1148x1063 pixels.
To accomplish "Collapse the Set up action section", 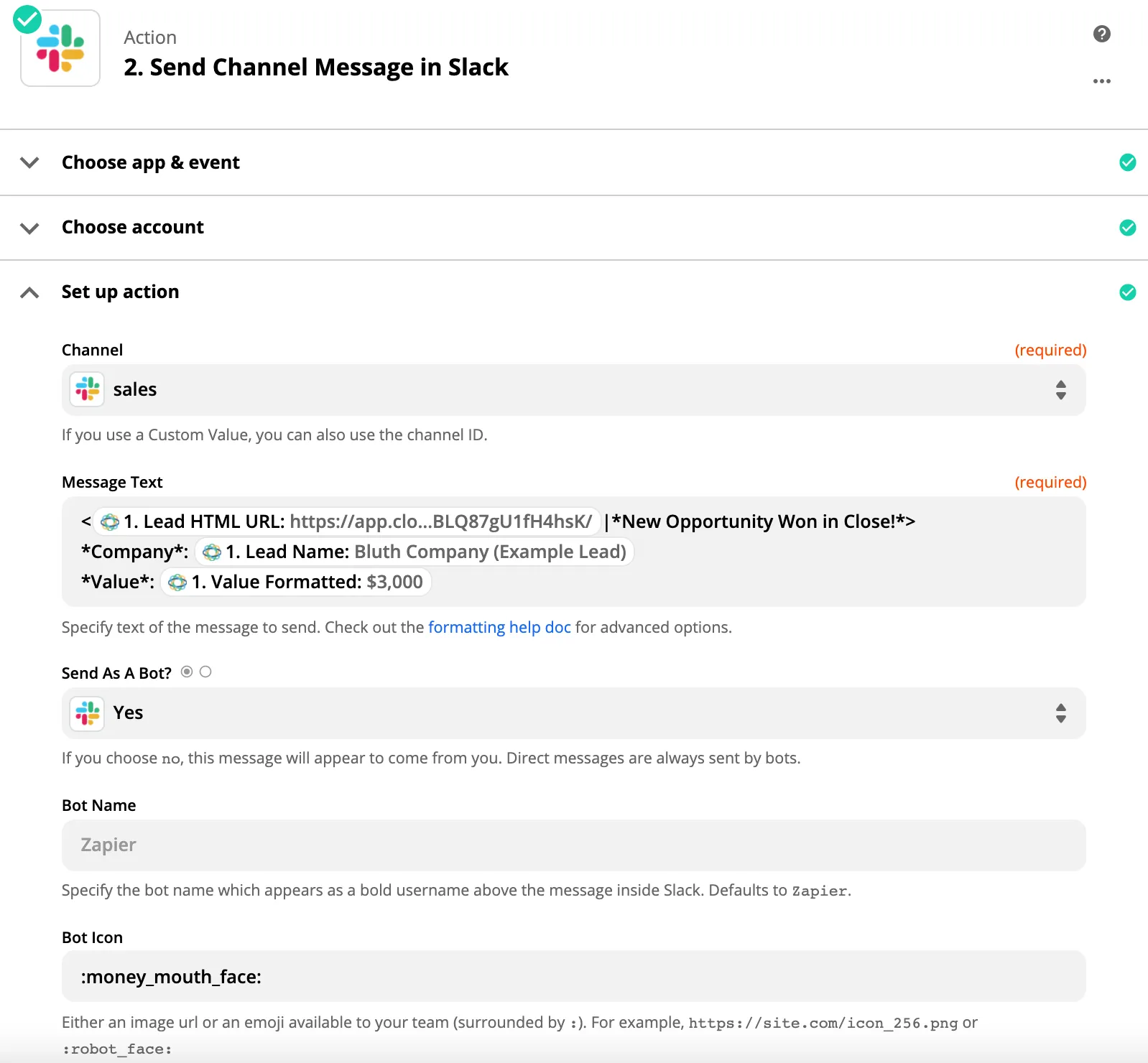I will click(x=29, y=292).
